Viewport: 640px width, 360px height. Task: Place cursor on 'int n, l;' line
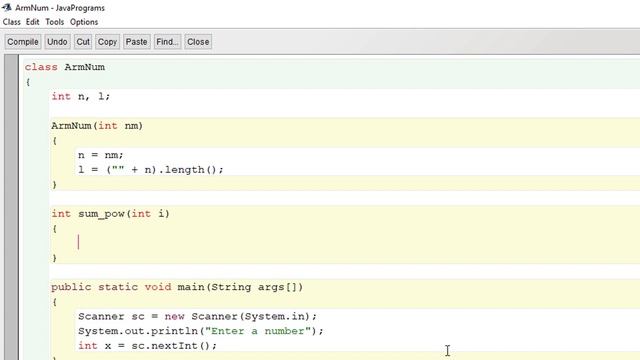[81, 96]
